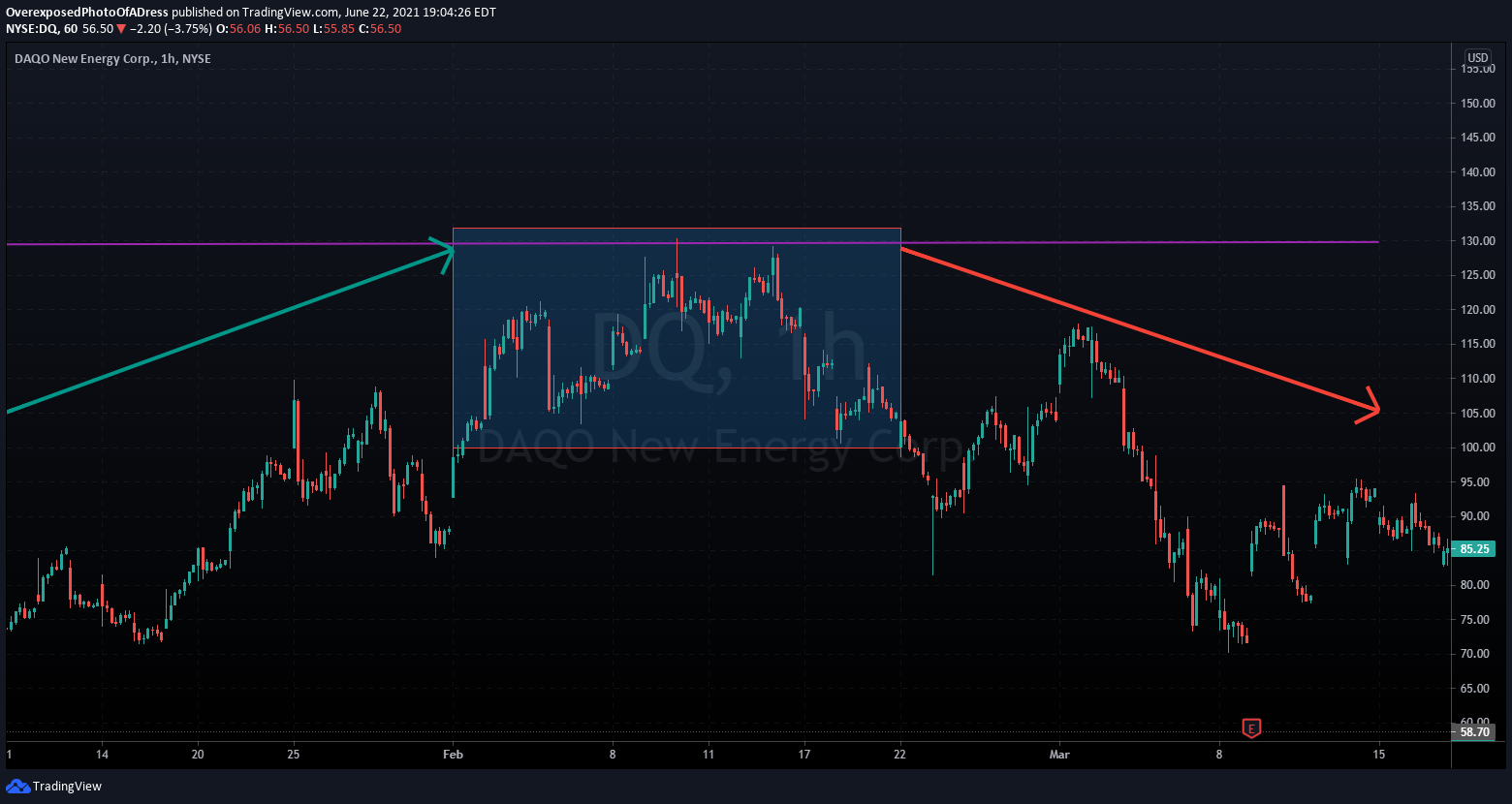This screenshot has height=804, width=1512.
Task: Click the 115.00 price axis label
Action: point(1477,344)
